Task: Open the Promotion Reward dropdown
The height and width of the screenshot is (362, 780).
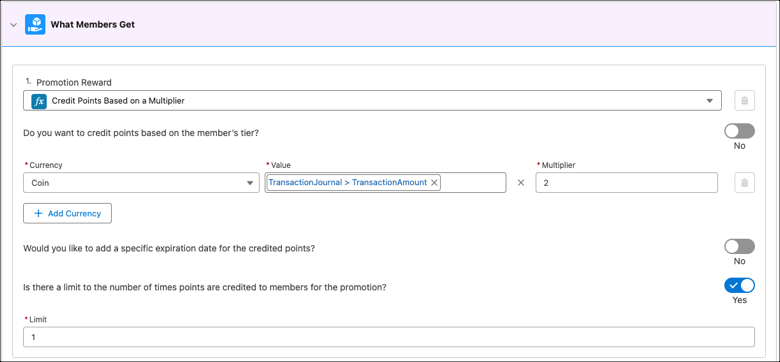Action: [x=372, y=100]
